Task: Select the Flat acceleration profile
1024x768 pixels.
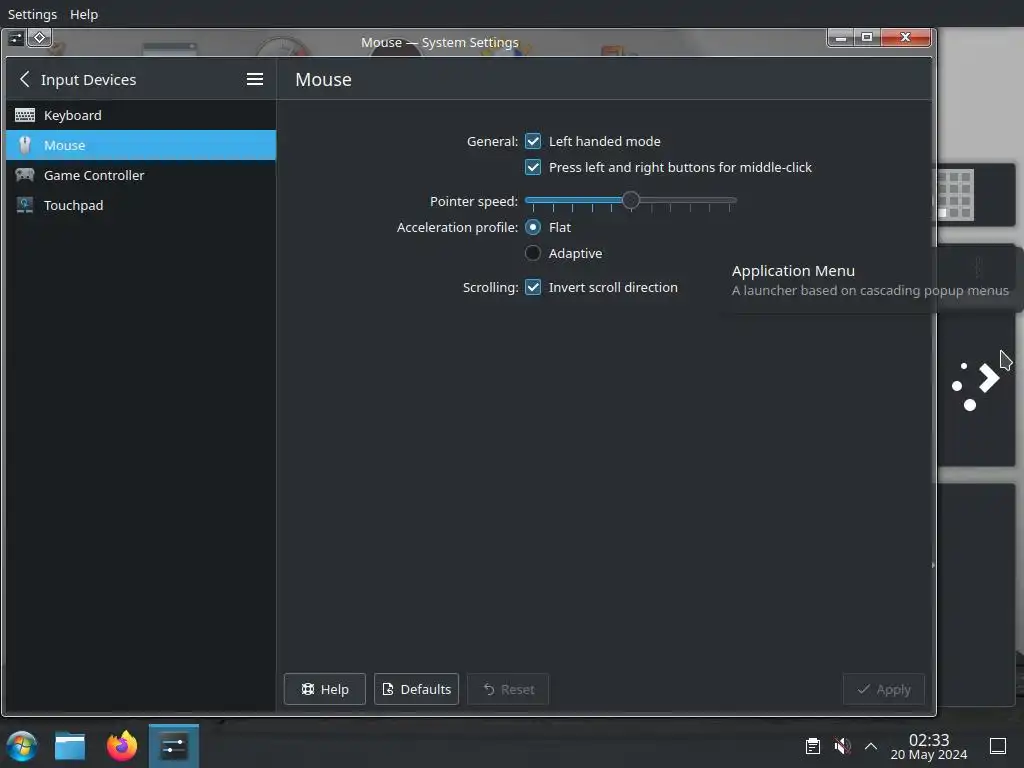Action: (533, 227)
